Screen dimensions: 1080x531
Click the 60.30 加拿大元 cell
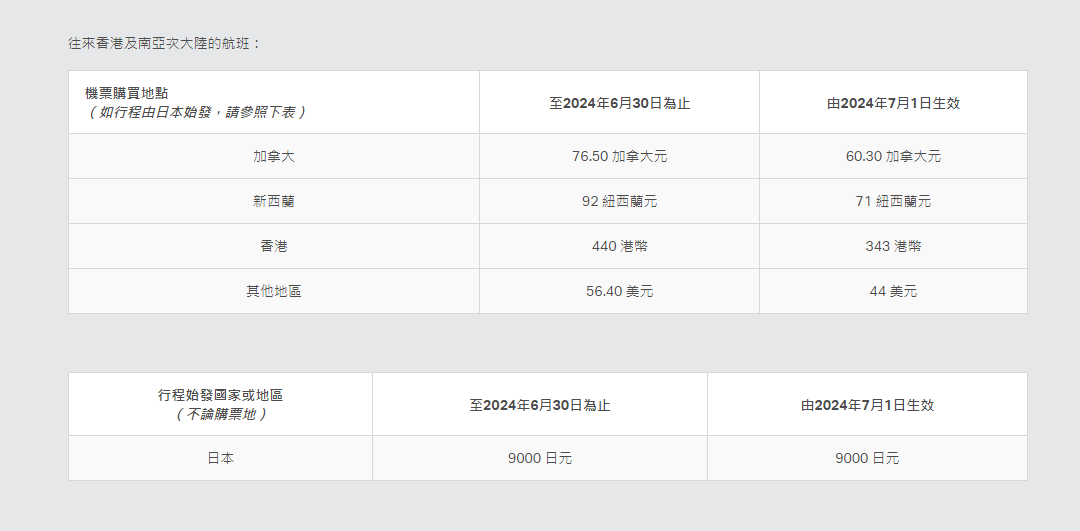(x=893, y=157)
